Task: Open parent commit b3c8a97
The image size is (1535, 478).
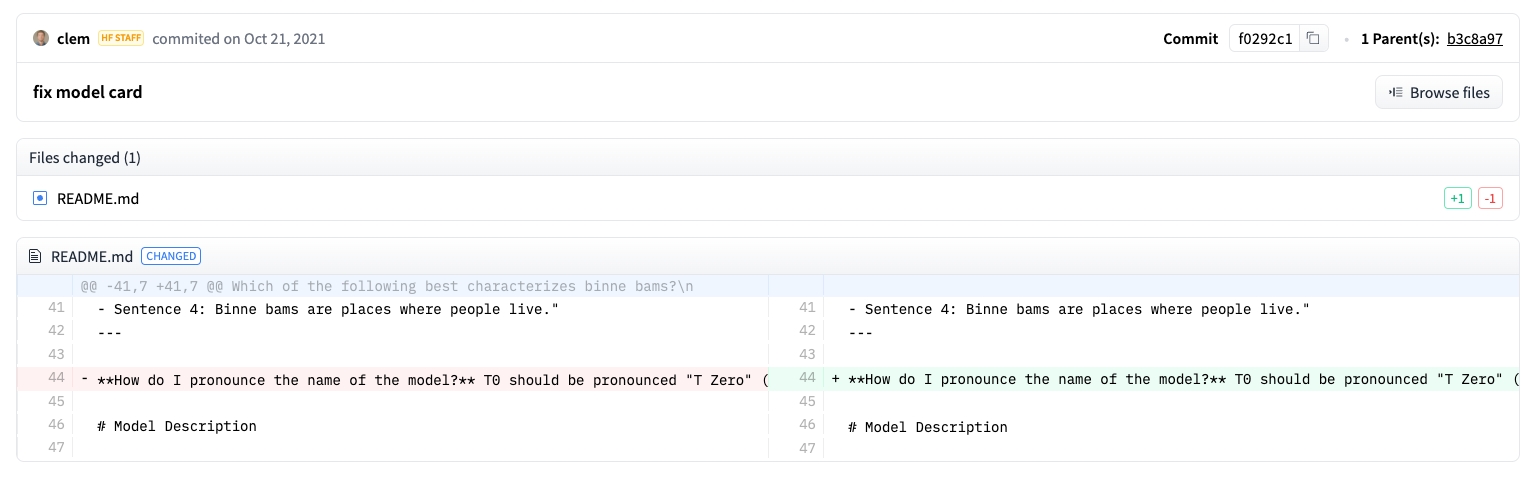Action: 1474,39
